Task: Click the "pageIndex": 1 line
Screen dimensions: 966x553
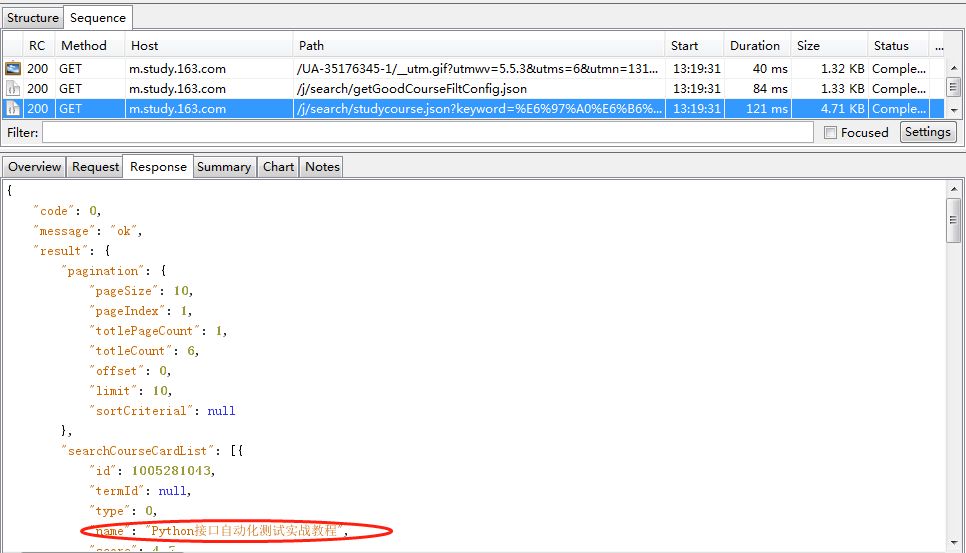Action: click(x=140, y=311)
